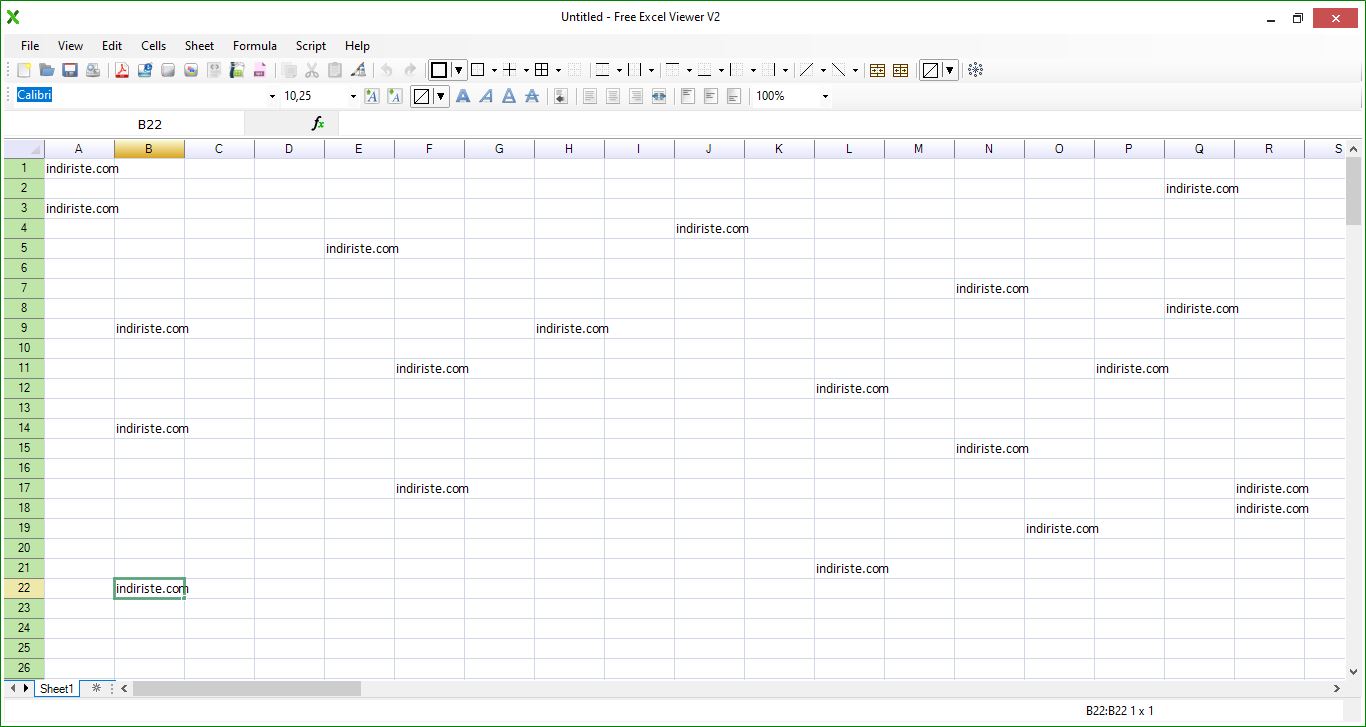Image resolution: width=1366 pixels, height=727 pixels.
Task: Center cell text horizontally
Action: click(613, 96)
